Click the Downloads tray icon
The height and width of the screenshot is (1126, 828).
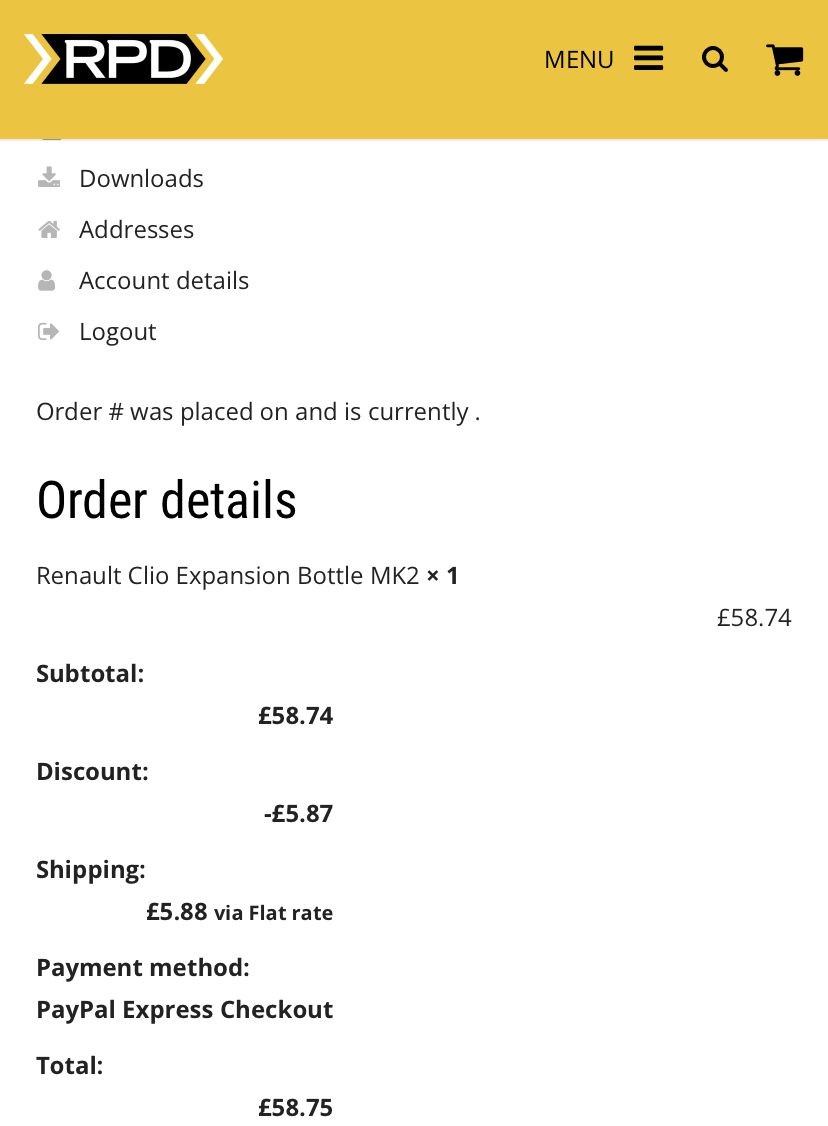[49, 177]
